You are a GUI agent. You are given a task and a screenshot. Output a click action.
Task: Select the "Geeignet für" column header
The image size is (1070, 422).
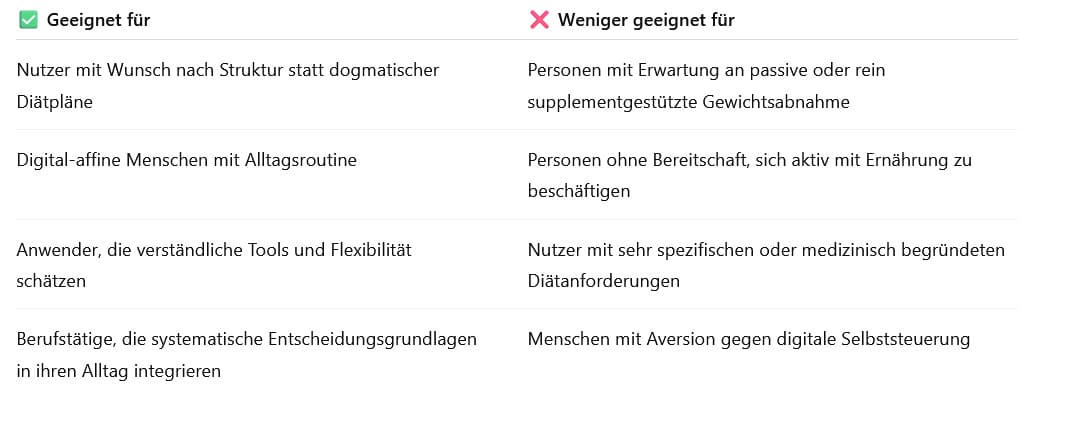(x=99, y=20)
